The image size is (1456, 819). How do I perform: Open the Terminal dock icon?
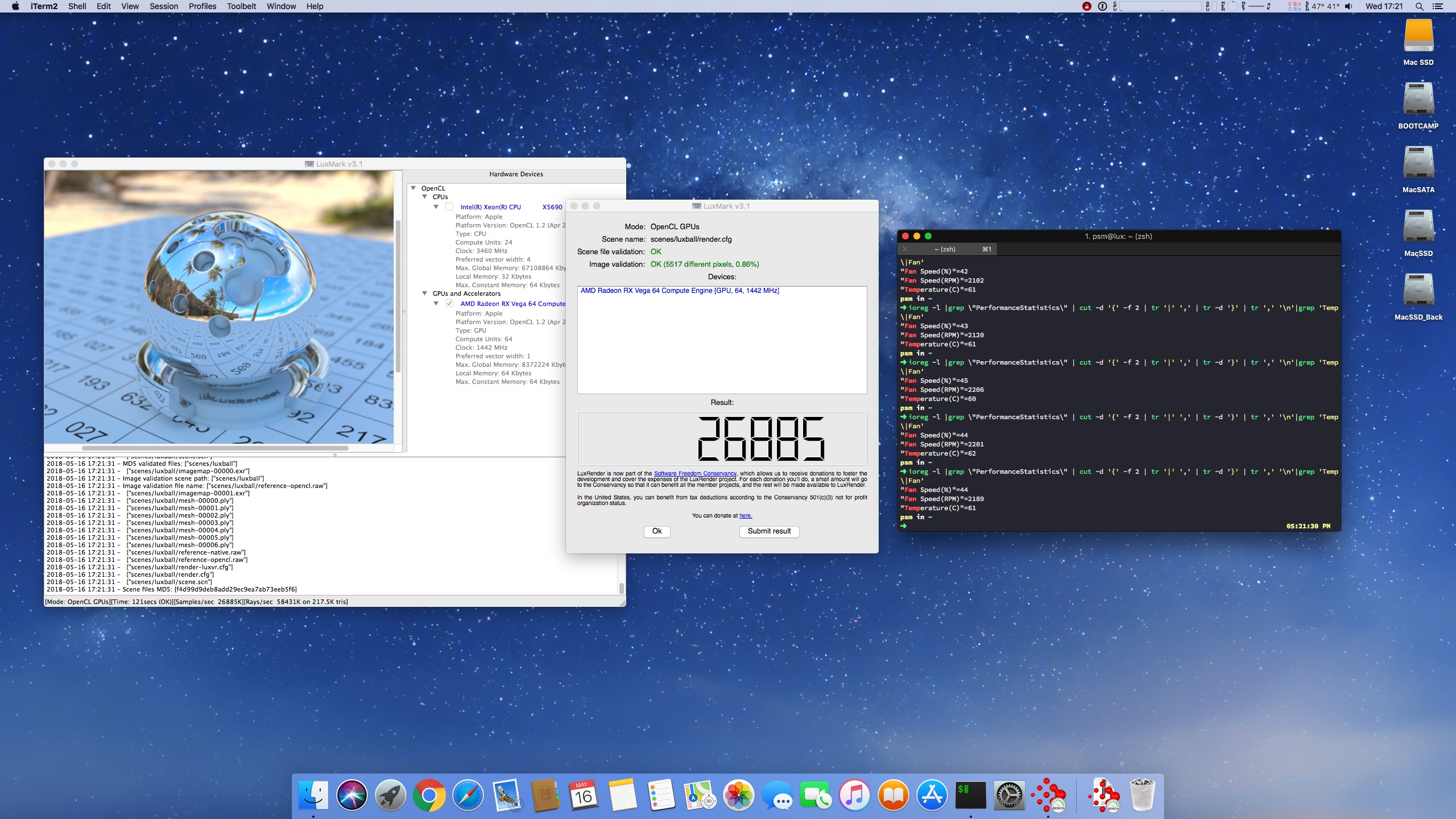970,795
